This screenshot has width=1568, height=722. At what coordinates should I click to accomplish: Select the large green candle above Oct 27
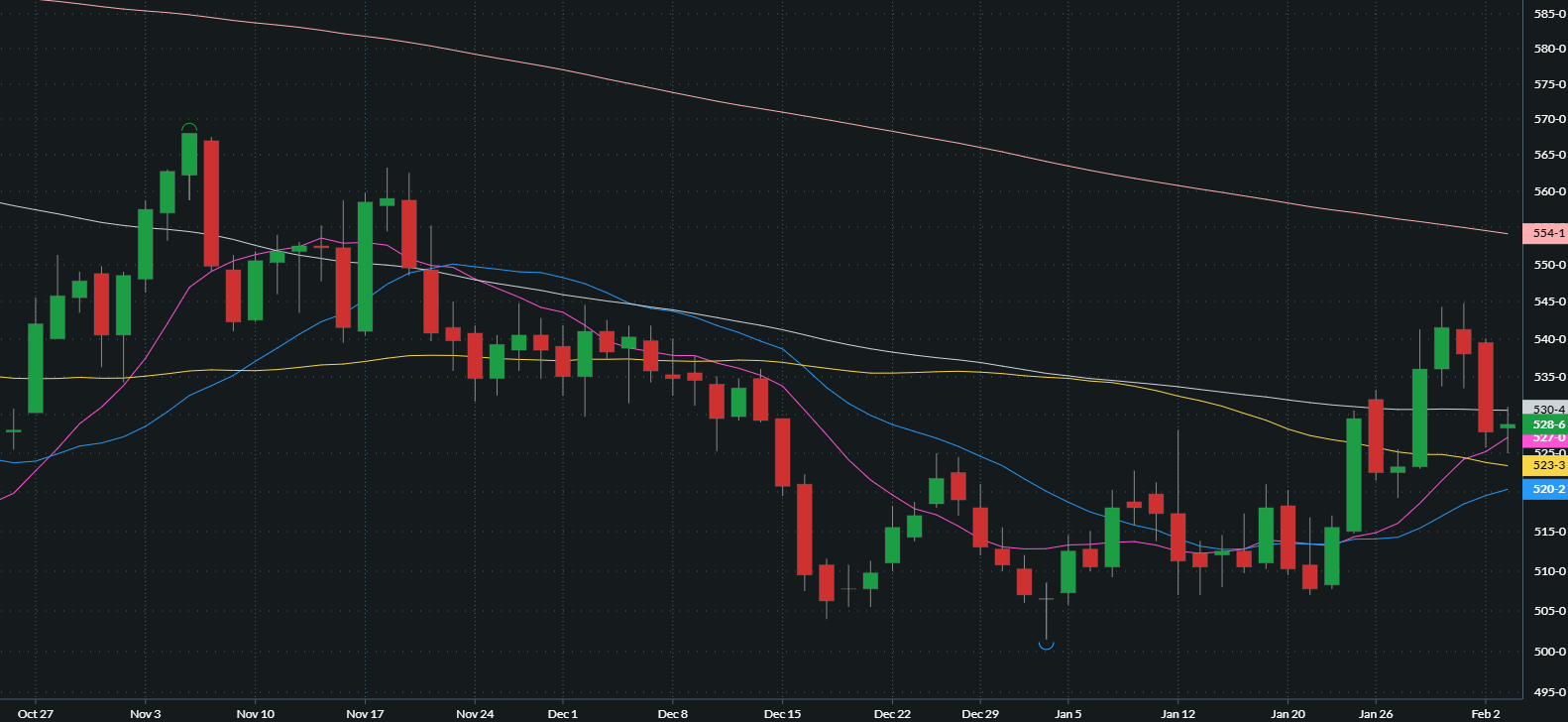click(x=36, y=368)
